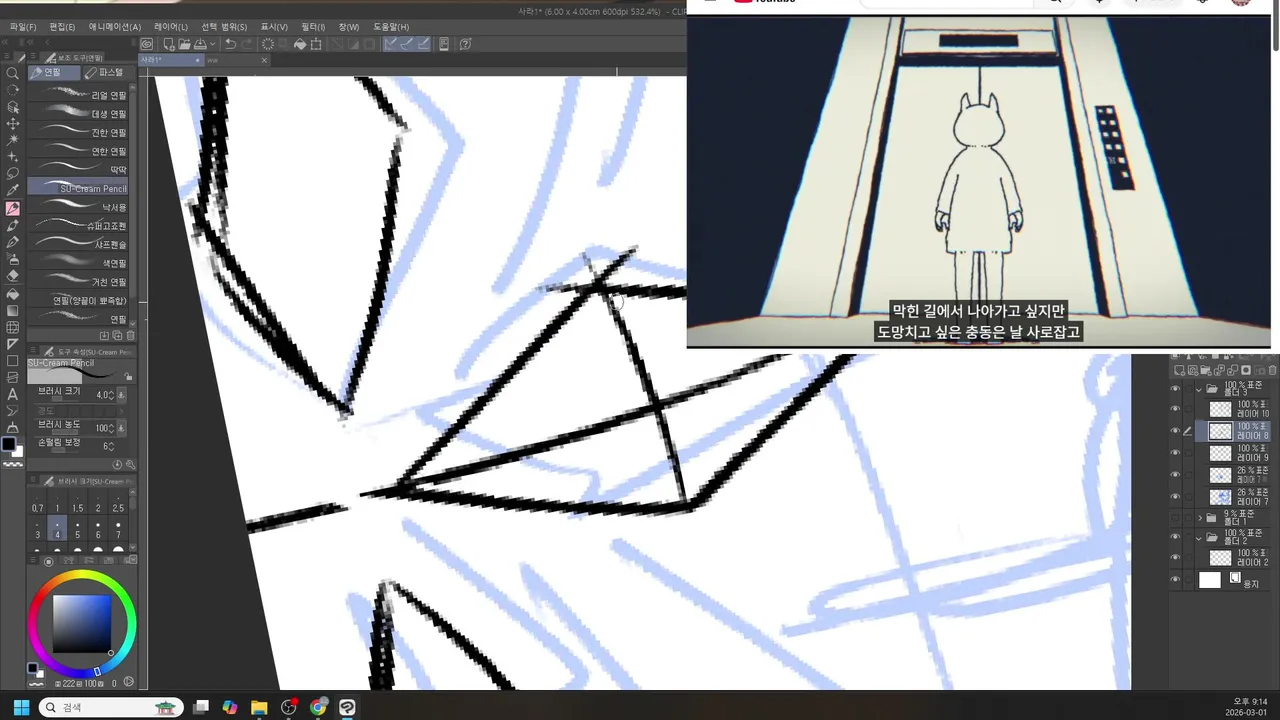Collapse the 폴더 2 layer folder
Image resolution: width=1280 pixels, height=720 pixels.
(x=1199, y=538)
